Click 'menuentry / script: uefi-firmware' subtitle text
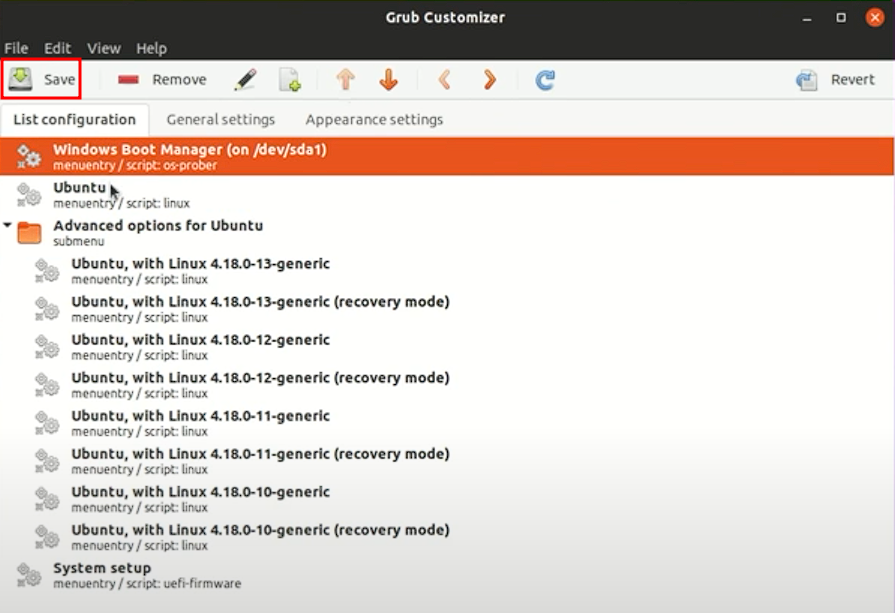Screen dimensions: 895x613 (147, 584)
